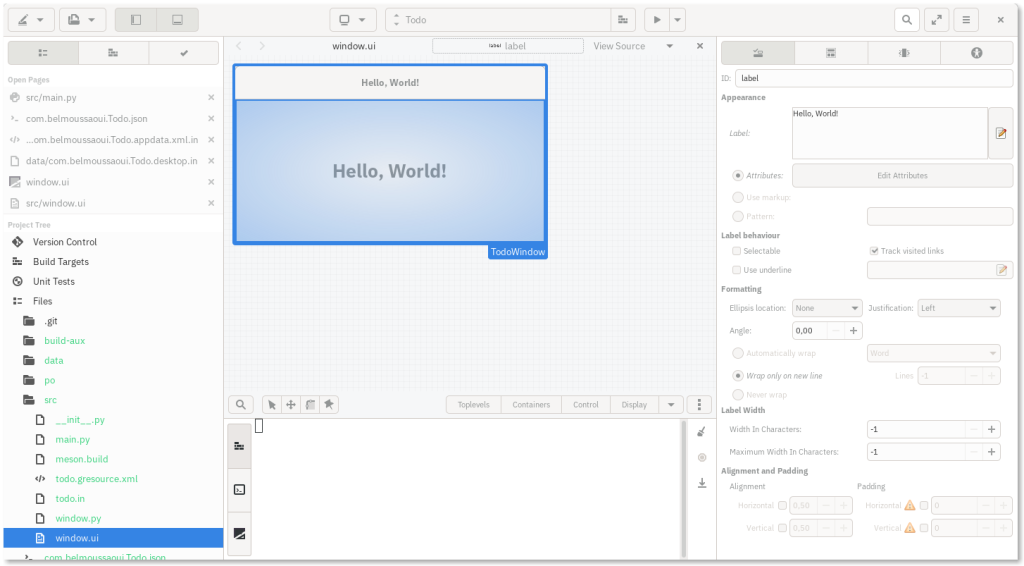Open the device selector dropdown
The width and height of the screenshot is (1024, 566).
pyautogui.click(x=353, y=20)
